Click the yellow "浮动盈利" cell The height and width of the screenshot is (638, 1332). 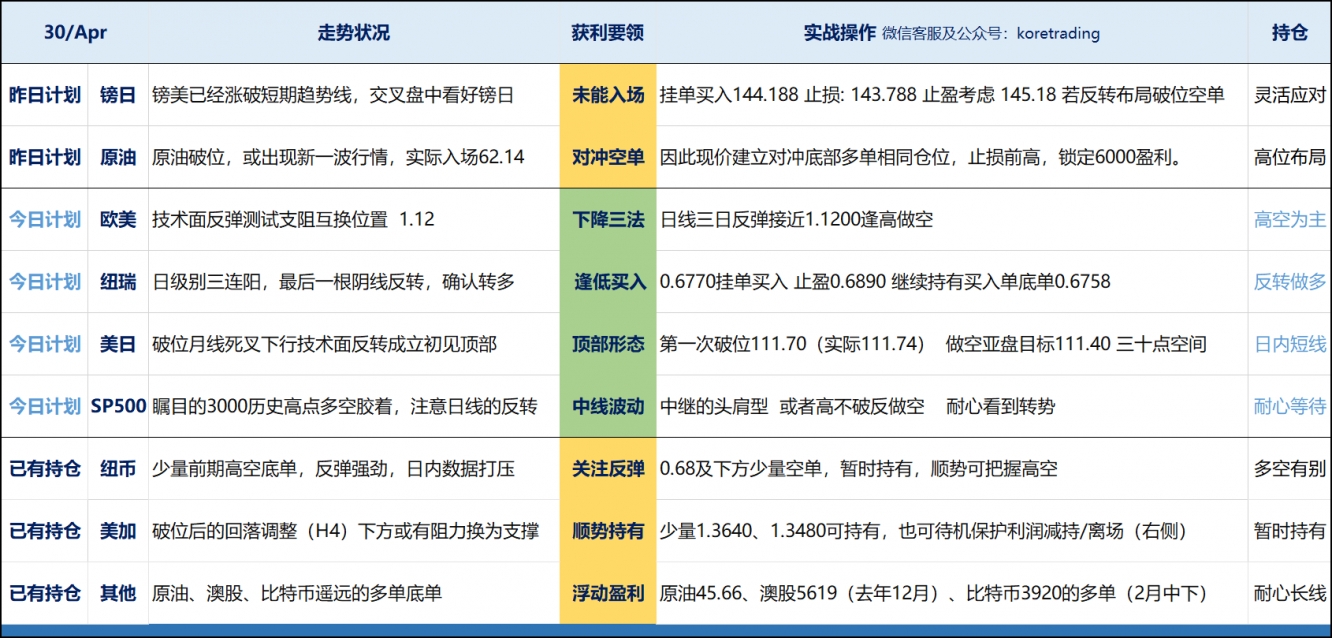608,592
